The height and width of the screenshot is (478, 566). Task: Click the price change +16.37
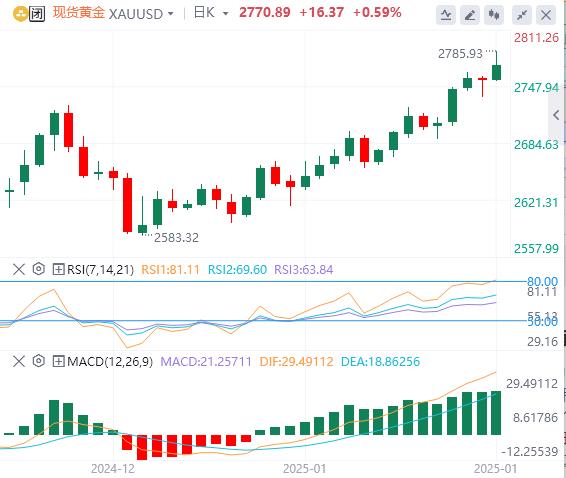pos(321,13)
